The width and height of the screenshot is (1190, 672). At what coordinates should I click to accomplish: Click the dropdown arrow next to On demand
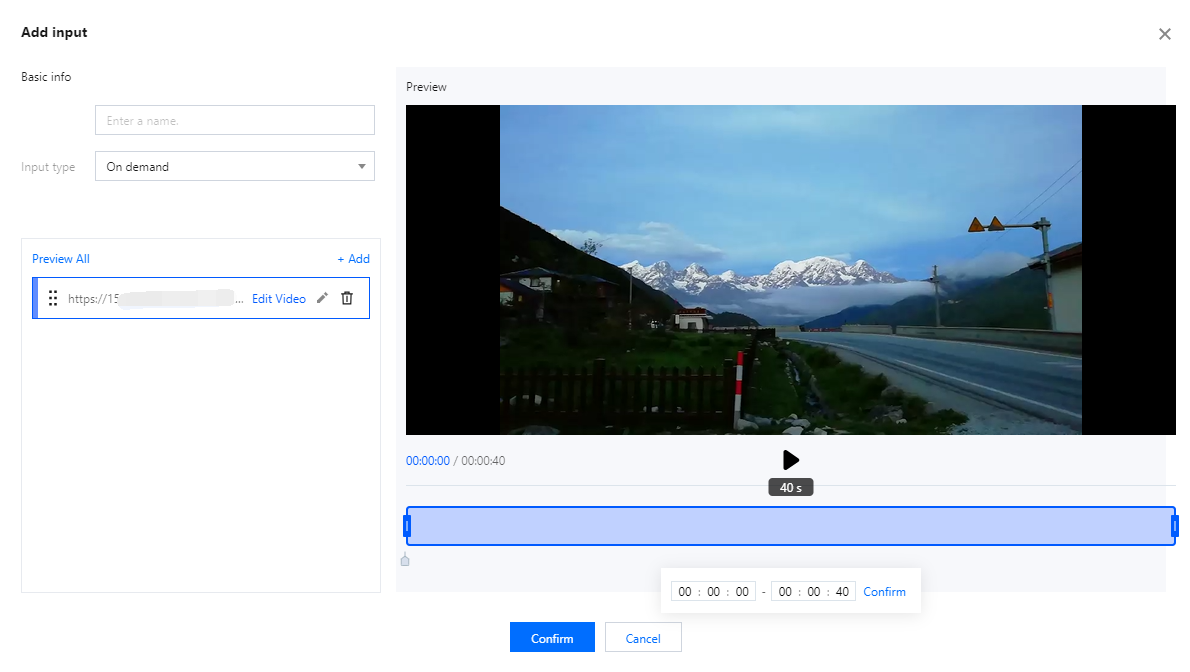(361, 167)
